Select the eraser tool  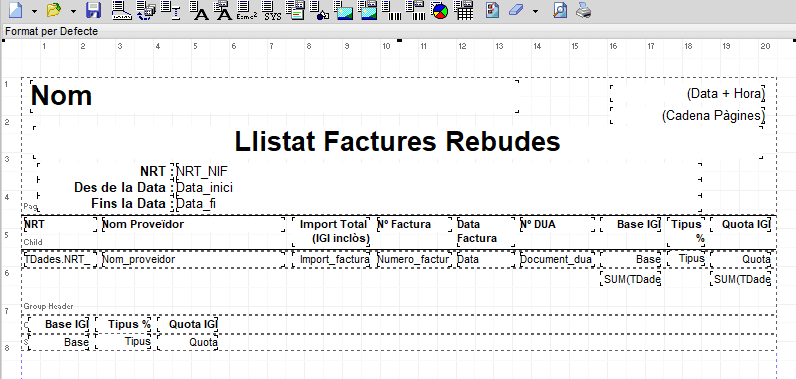click(x=516, y=10)
